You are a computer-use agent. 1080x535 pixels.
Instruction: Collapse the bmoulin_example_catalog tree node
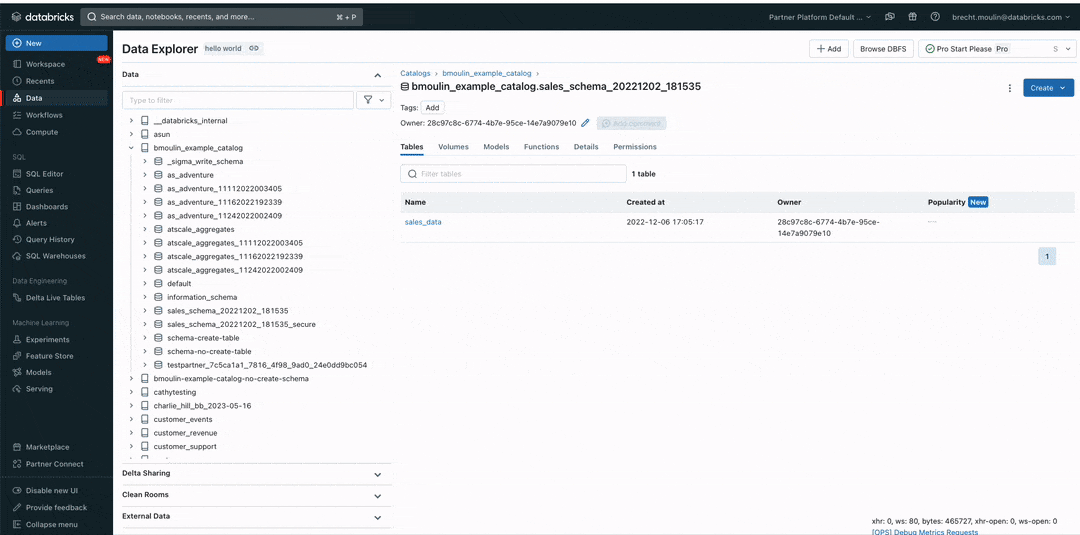[131, 148]
